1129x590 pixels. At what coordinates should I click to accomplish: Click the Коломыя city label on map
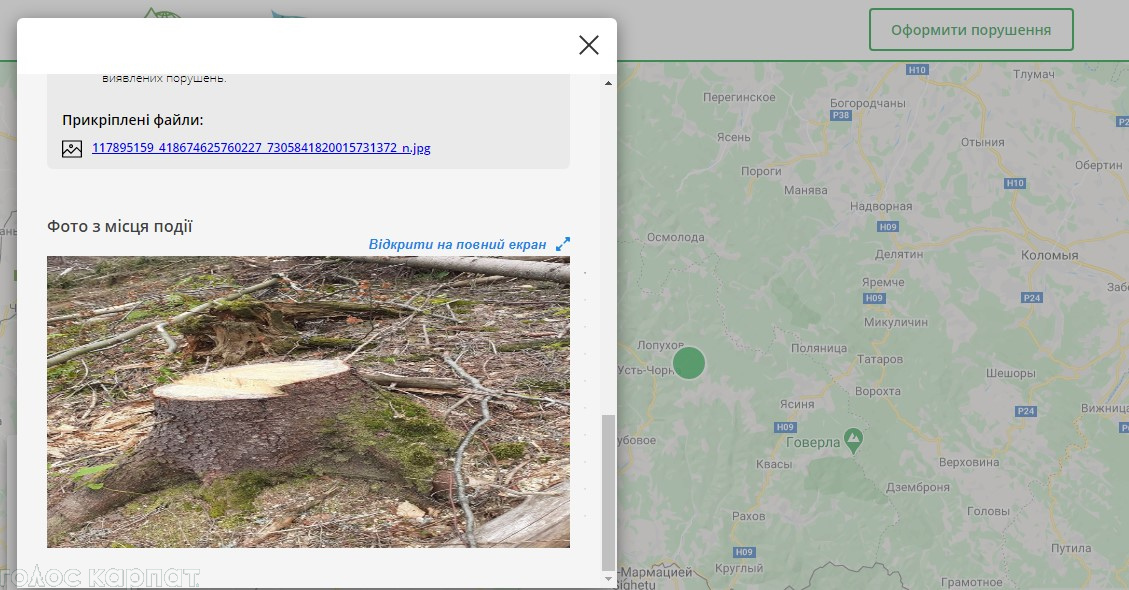1050,255
